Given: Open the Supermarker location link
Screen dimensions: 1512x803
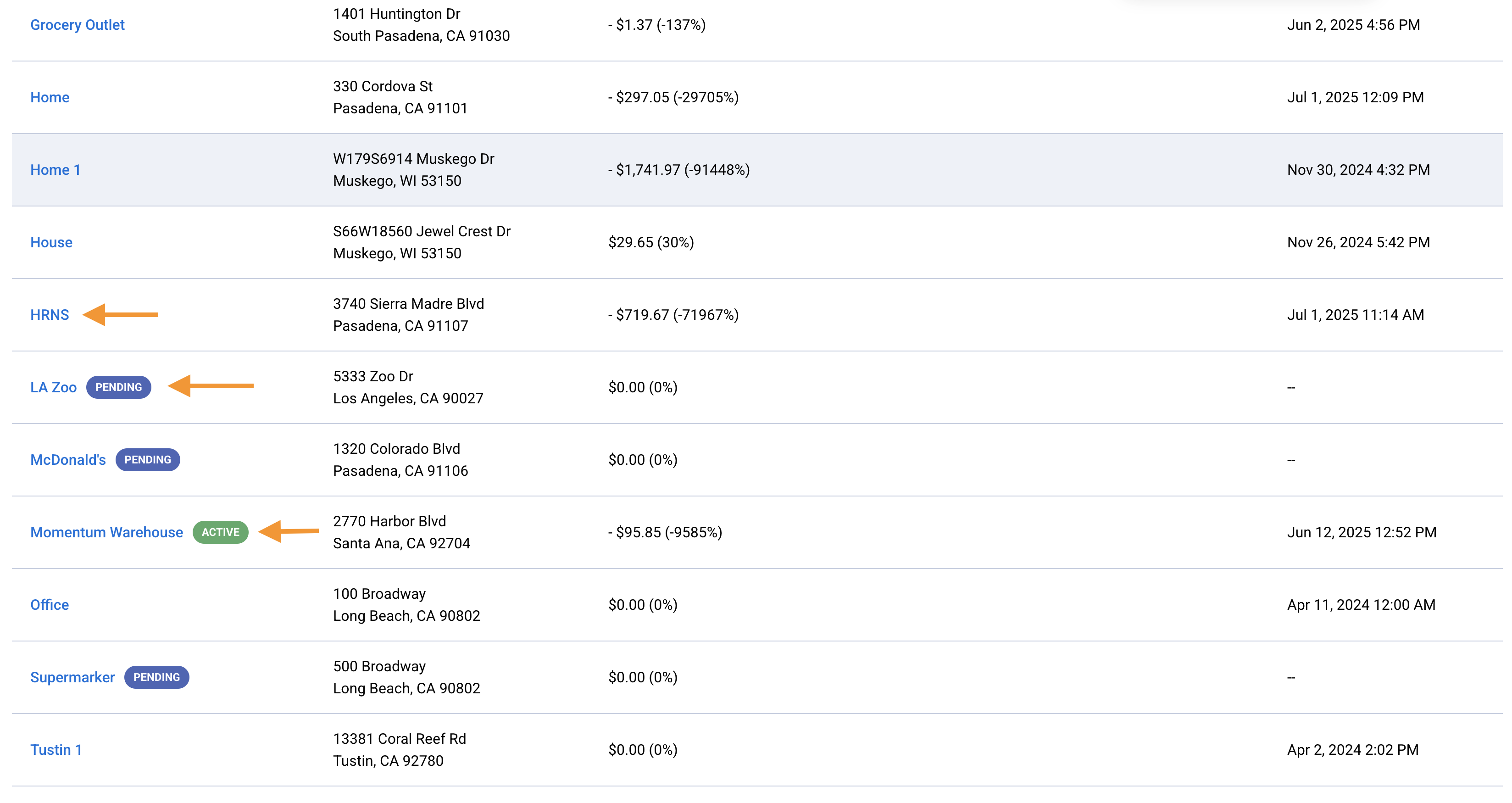Looking at the screenshot, I should [x=73, y=677].
